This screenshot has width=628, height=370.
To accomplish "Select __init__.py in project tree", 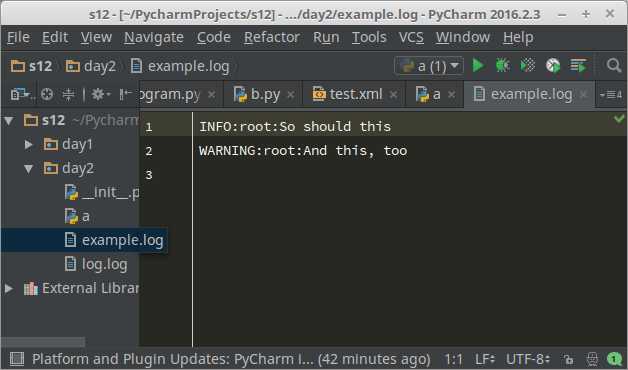I will [x=102, y=193].
